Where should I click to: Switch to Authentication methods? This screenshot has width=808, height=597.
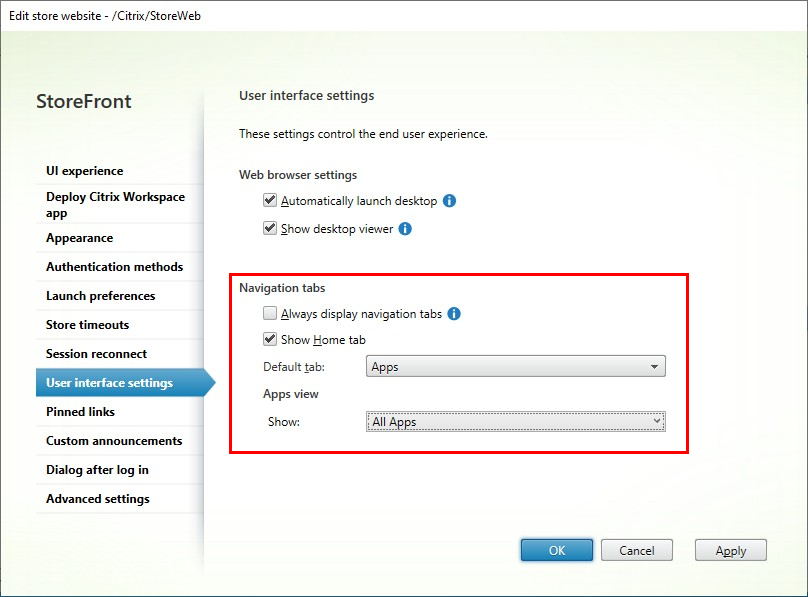tap(112, 267)
